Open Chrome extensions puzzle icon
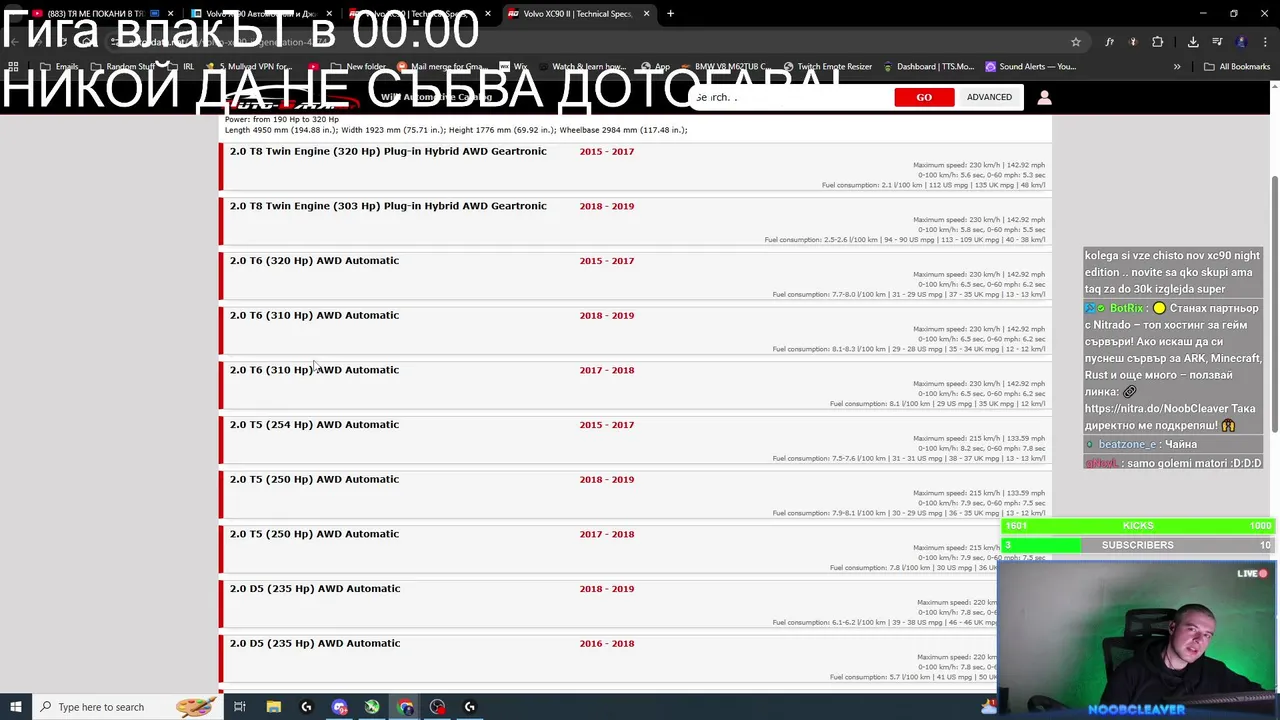The height and width of the screenshot is (720, 1280). [1158, 42]
